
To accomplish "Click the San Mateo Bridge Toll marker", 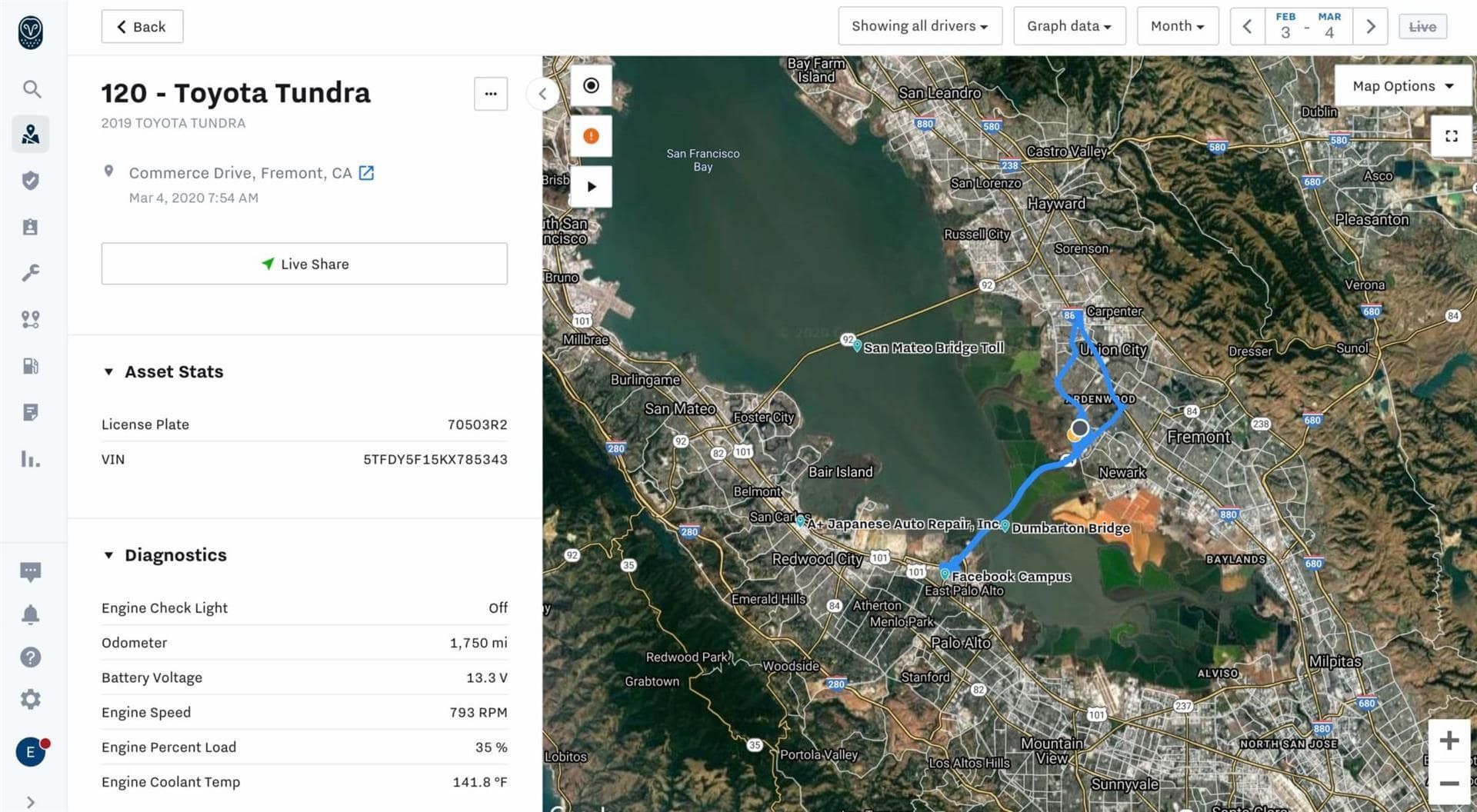I will pyautogui.click(x=857, y=347).
